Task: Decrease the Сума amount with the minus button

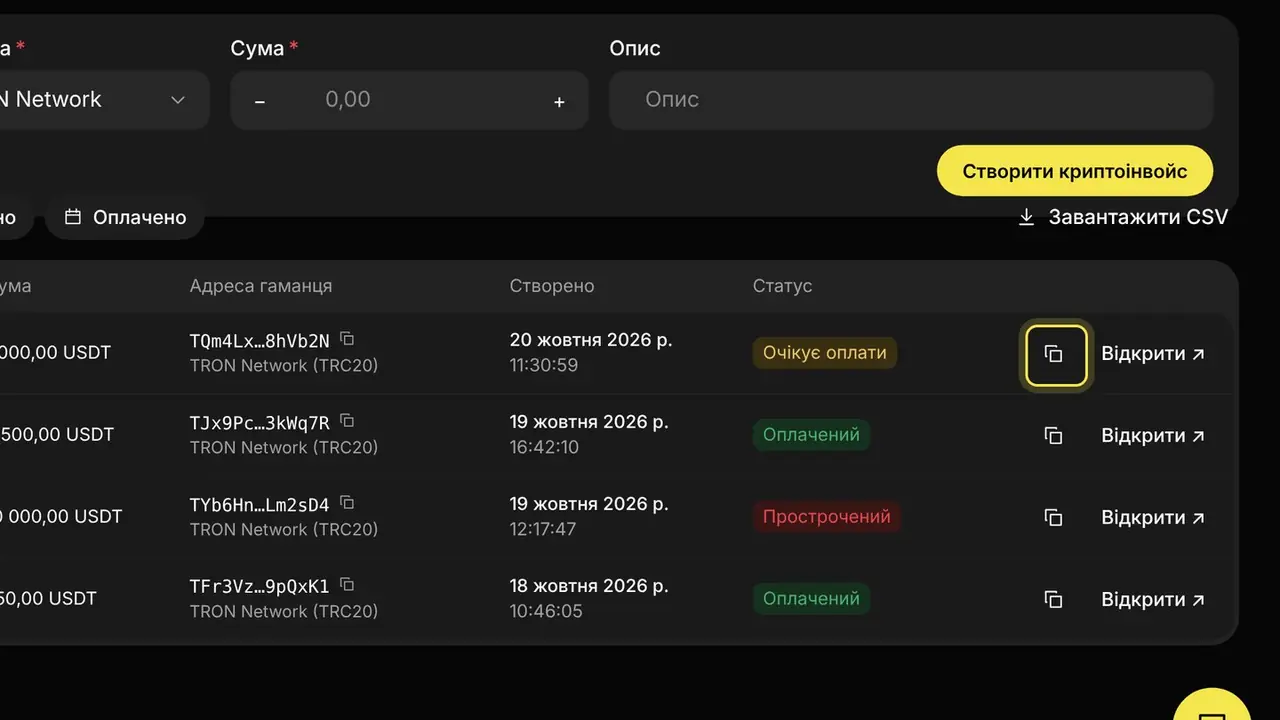Action: coord(260,101)
